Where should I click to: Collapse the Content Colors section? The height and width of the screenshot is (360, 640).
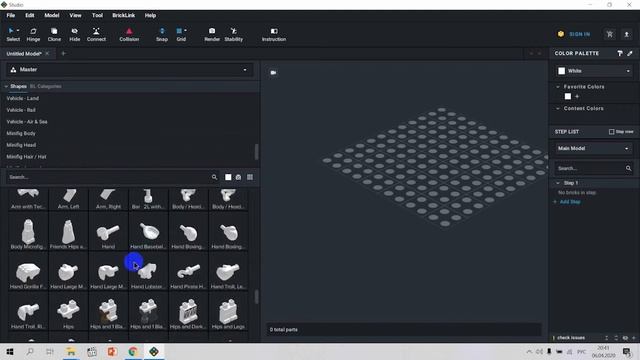(x=558, y=109)
